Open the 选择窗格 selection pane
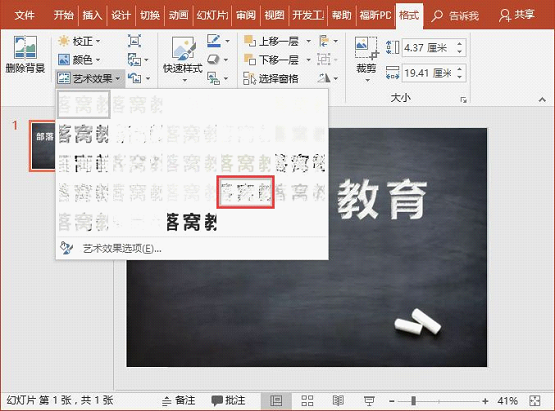555x411 pixels. tap(271, 78)
